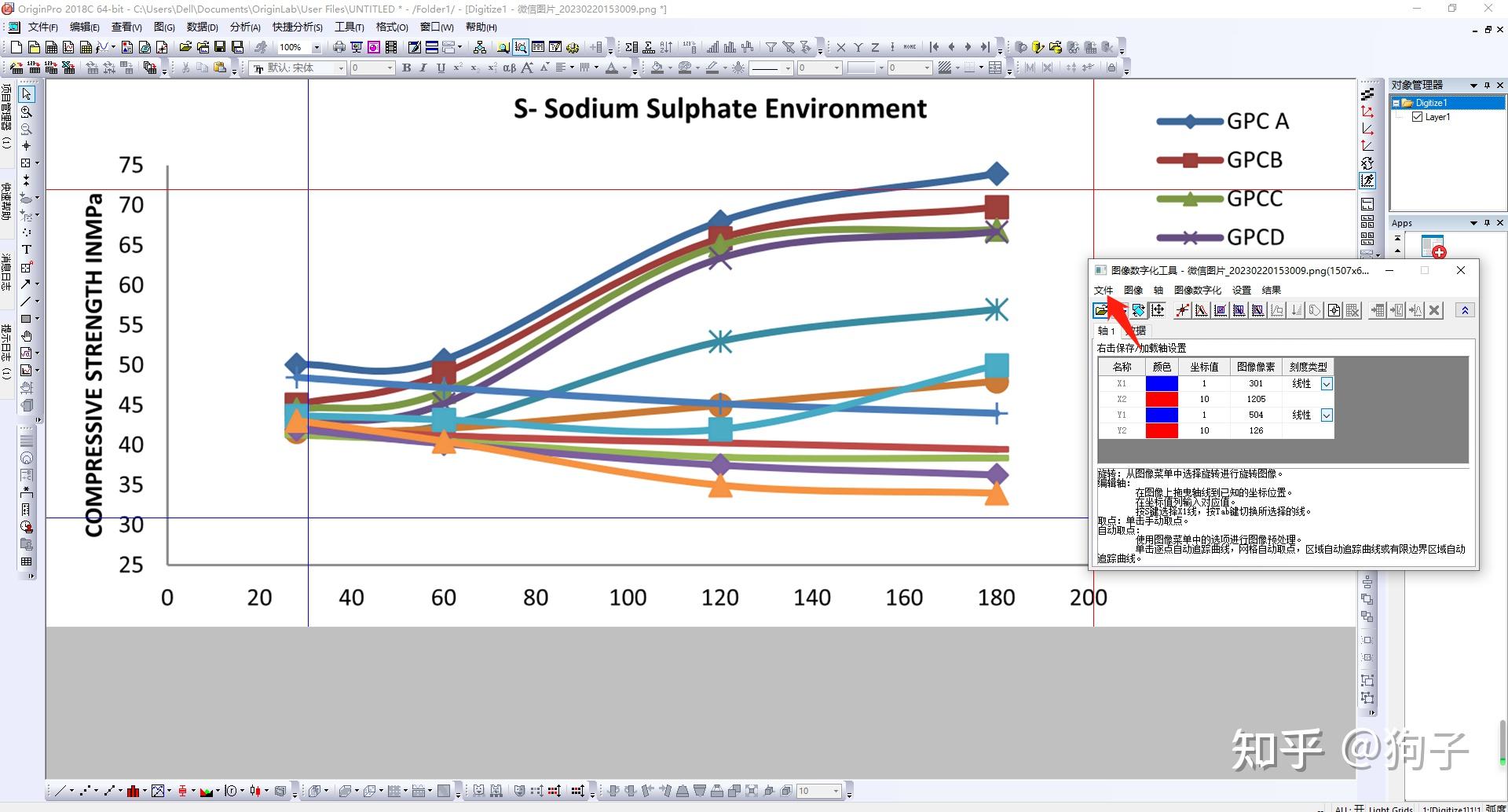Click the Bold B formatting icon
Viewport: 1508px width, 812px height.
tap(406, 68)
